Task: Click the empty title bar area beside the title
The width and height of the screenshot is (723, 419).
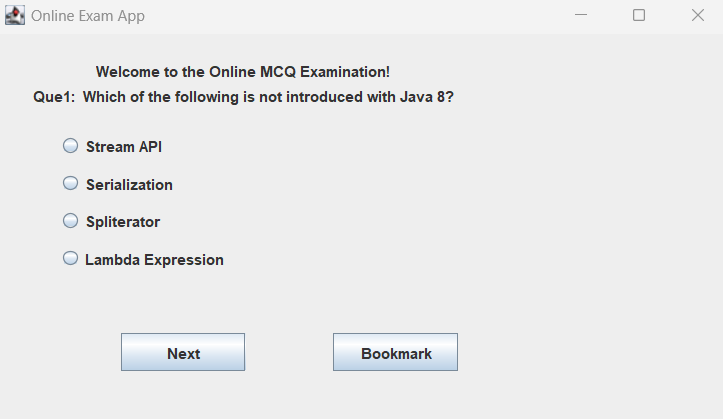Action: (x=350, y=16)
